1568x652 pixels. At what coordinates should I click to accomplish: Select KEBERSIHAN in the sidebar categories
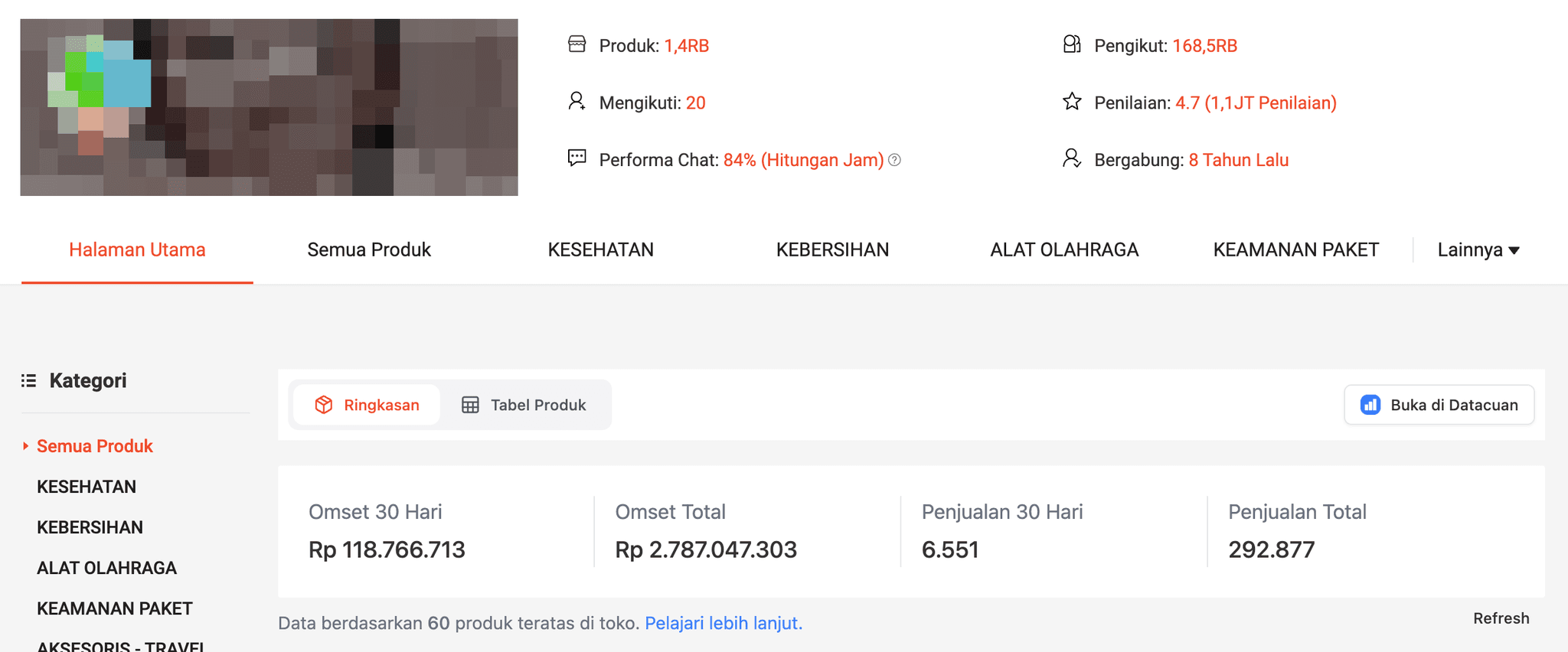point(90,527)
